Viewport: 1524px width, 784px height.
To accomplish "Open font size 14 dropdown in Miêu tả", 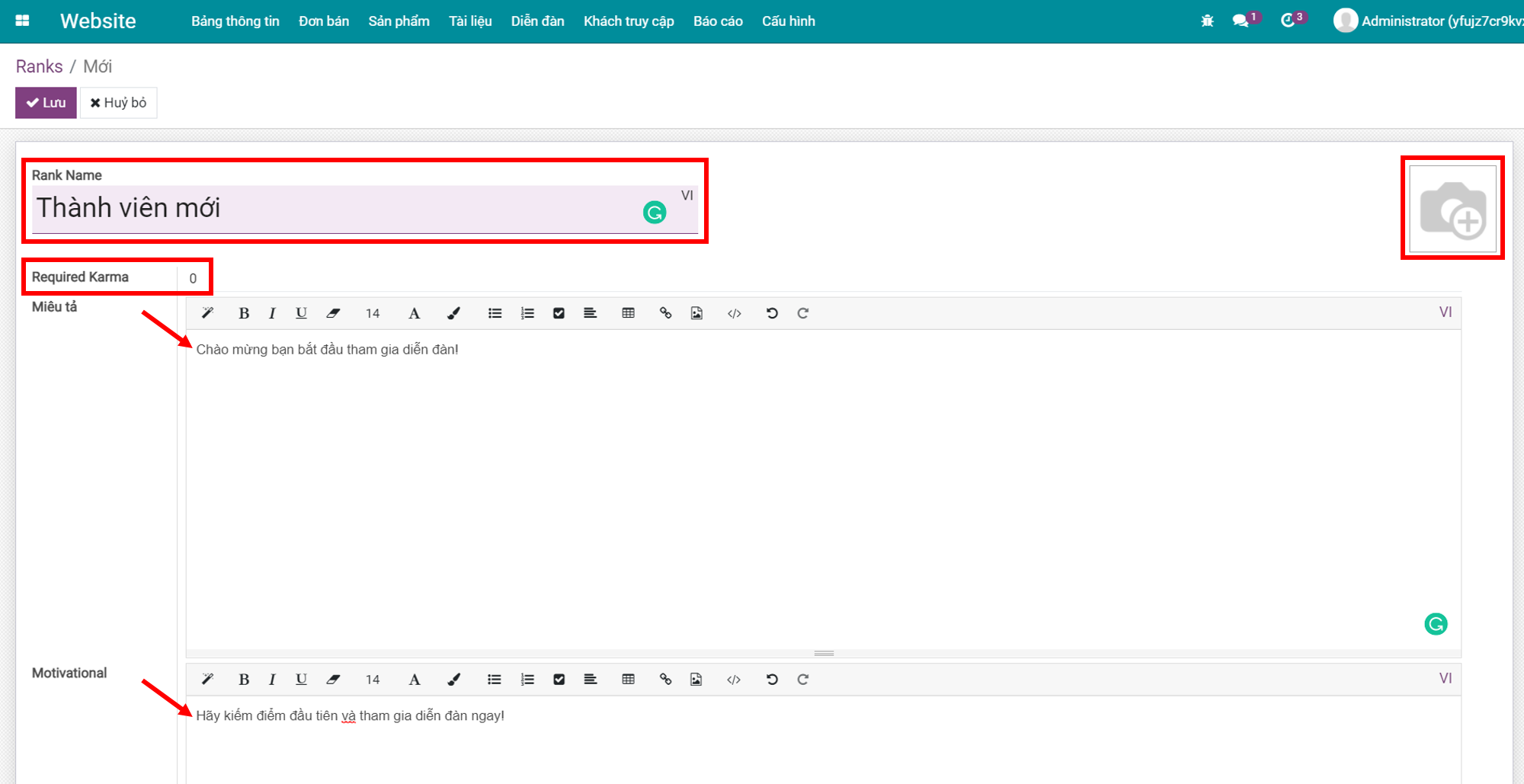I will [x=373, y=313].
